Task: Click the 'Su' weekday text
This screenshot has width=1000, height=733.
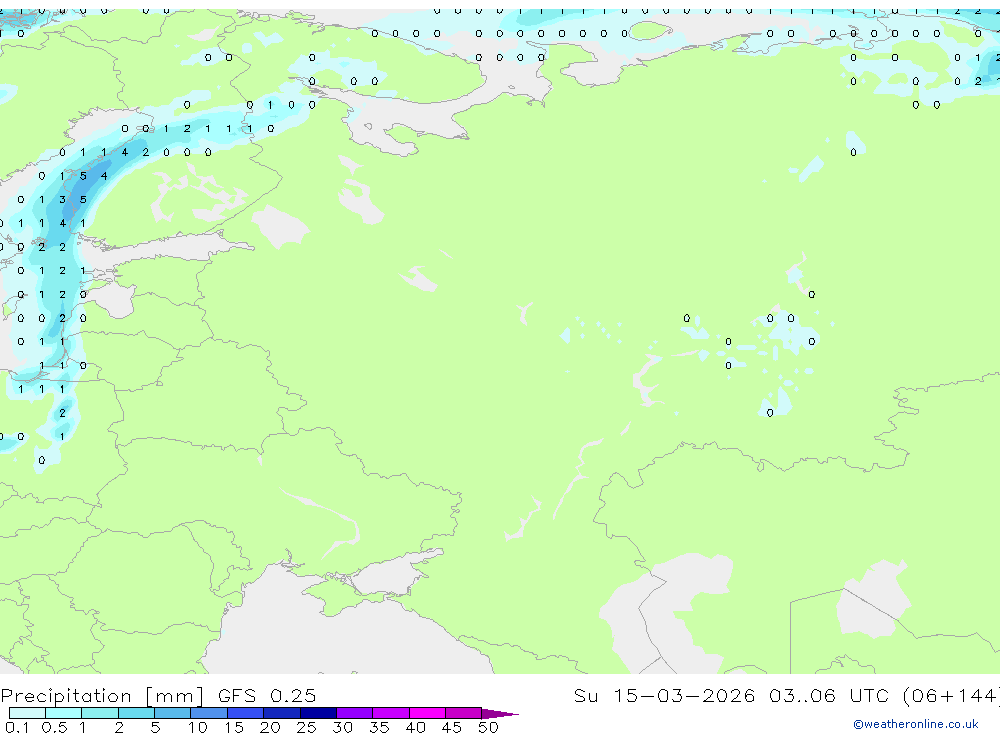Action: [585, 695]
